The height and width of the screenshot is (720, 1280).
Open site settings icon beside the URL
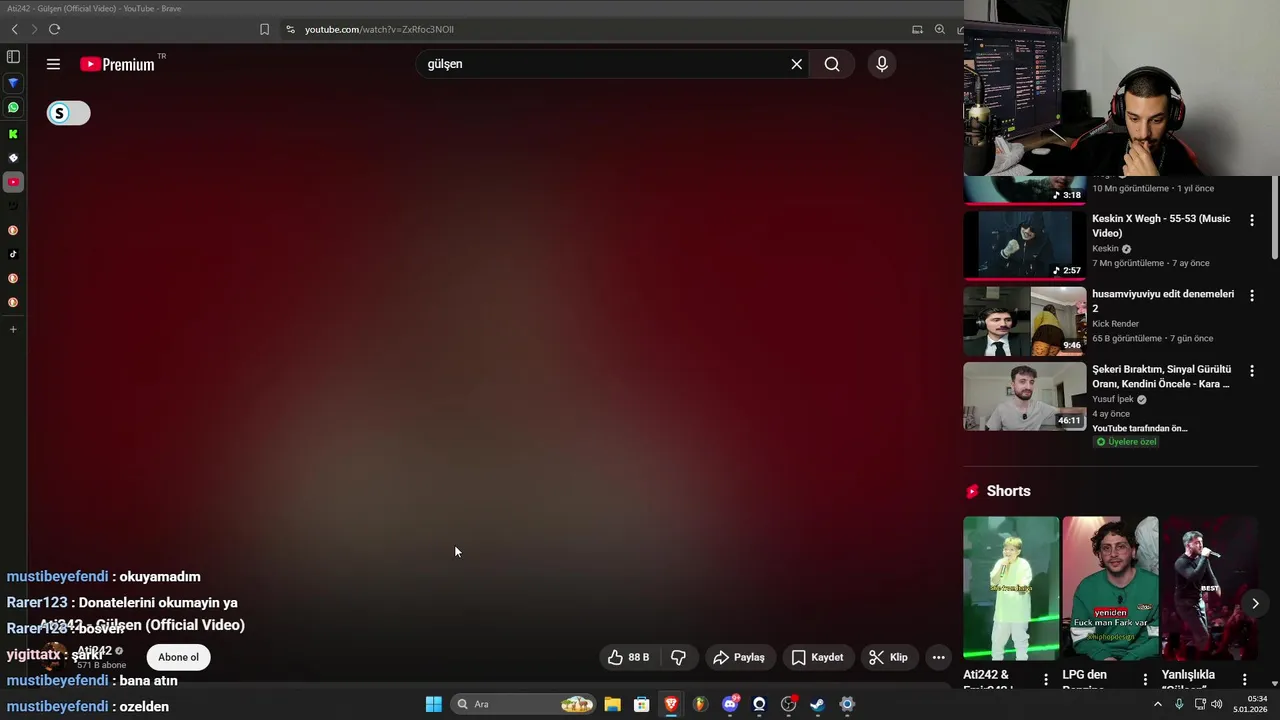290,29
